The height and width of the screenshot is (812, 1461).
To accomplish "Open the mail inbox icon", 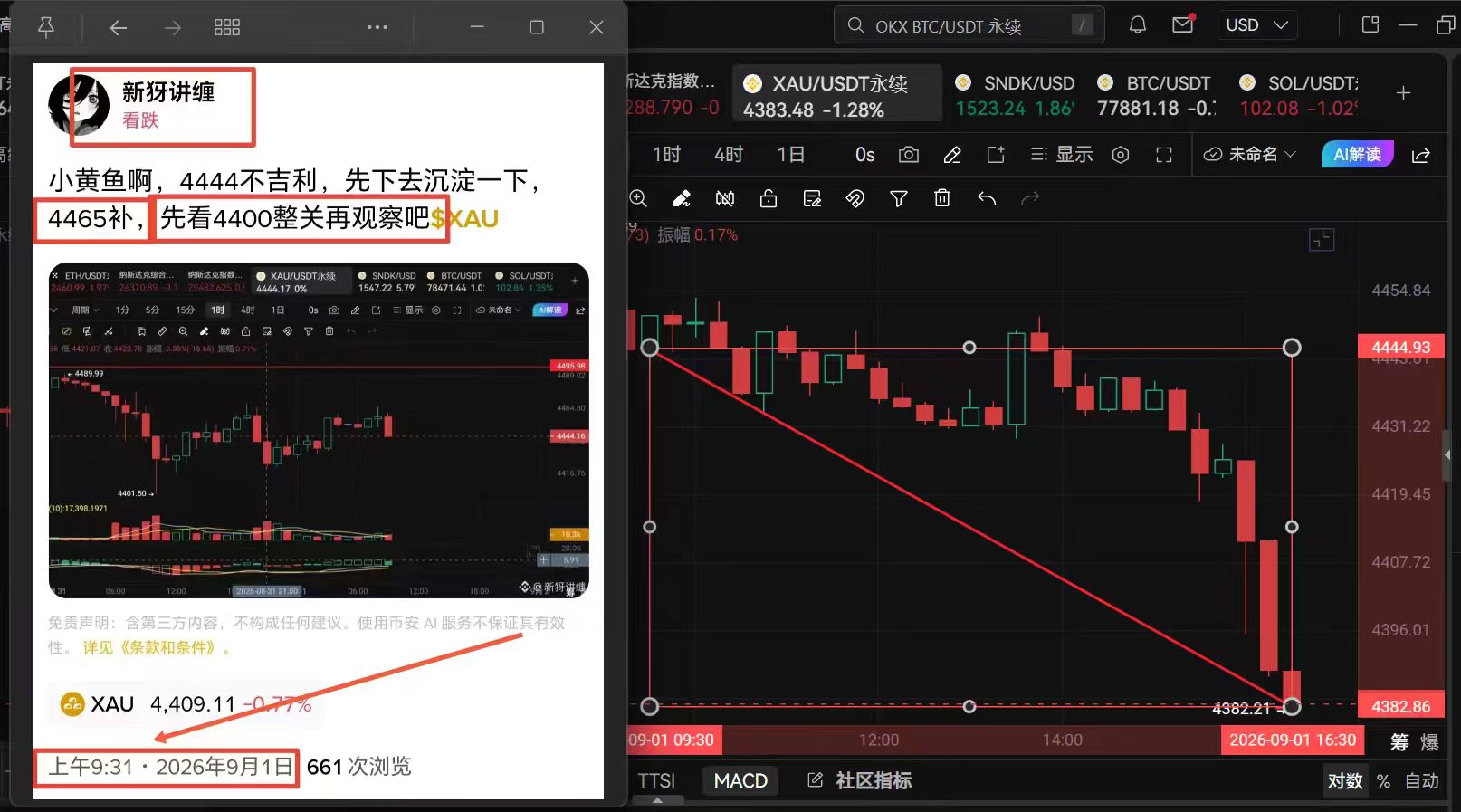I will (x=1183, y=24).
